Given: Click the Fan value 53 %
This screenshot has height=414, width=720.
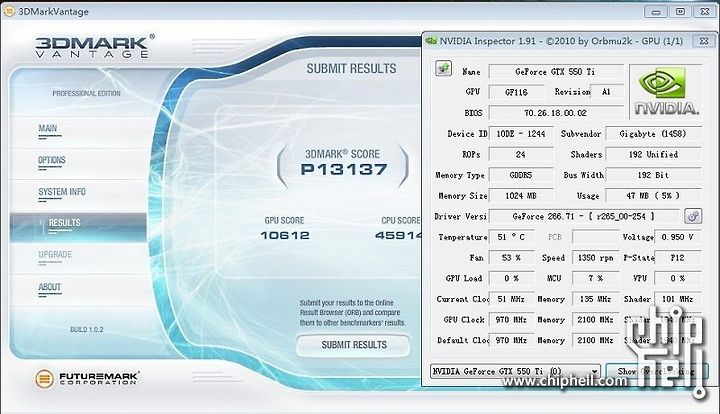Looking at the screenshot, I should pyautogui.click(x=511, y=257).
